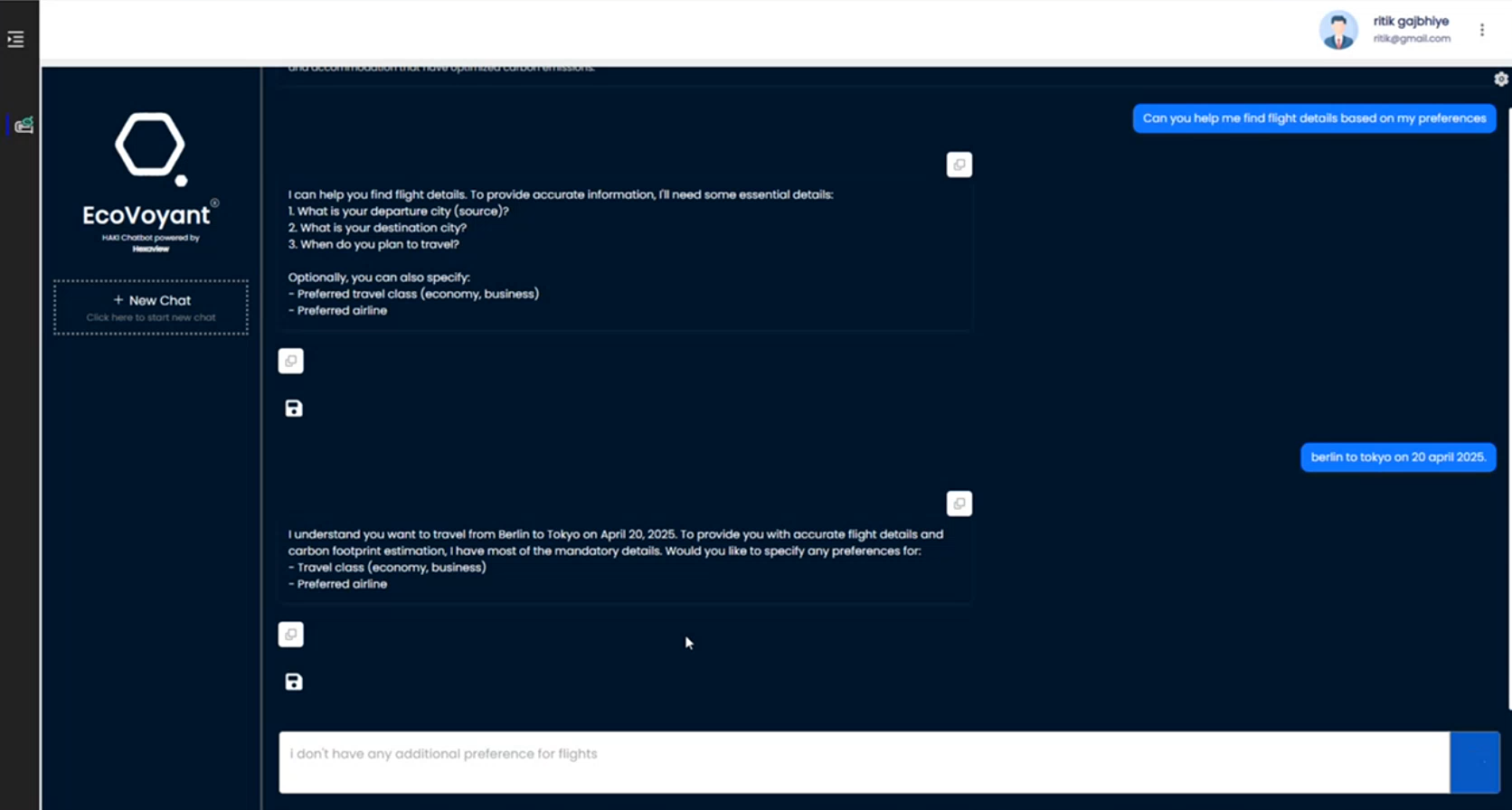Open chat settings gear icon
Image resolution: width=1512 pixels, height=810 pixels.
1500,80
